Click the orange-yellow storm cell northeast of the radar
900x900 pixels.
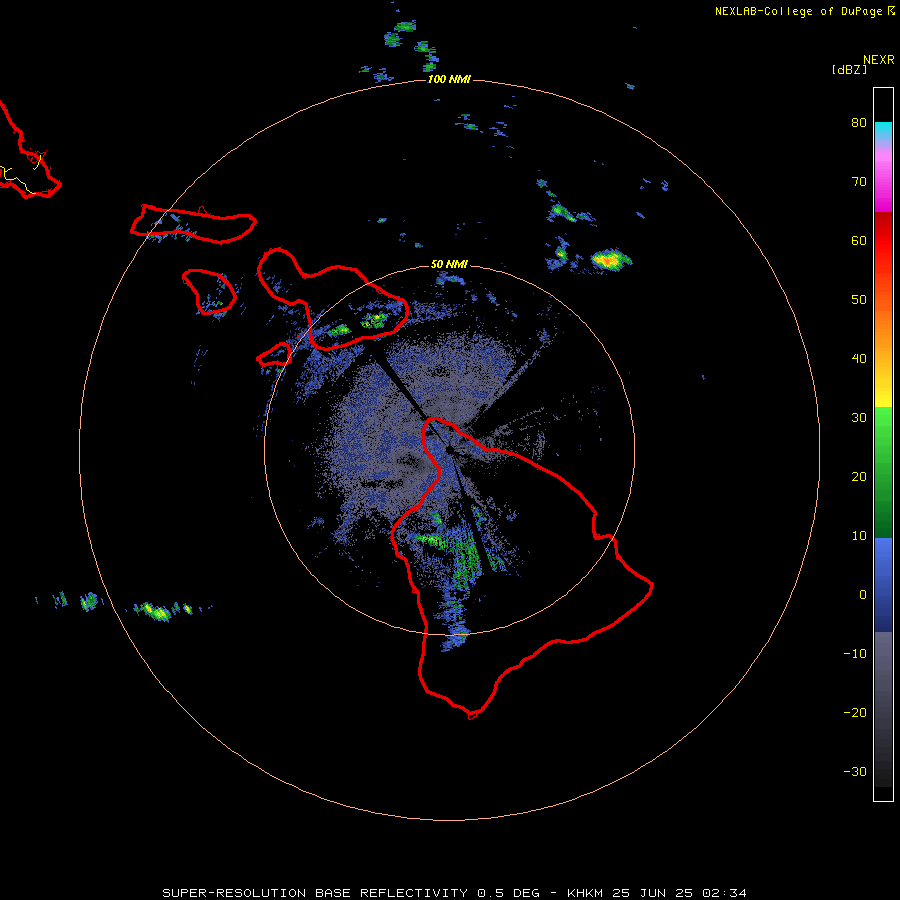(610, 260)
